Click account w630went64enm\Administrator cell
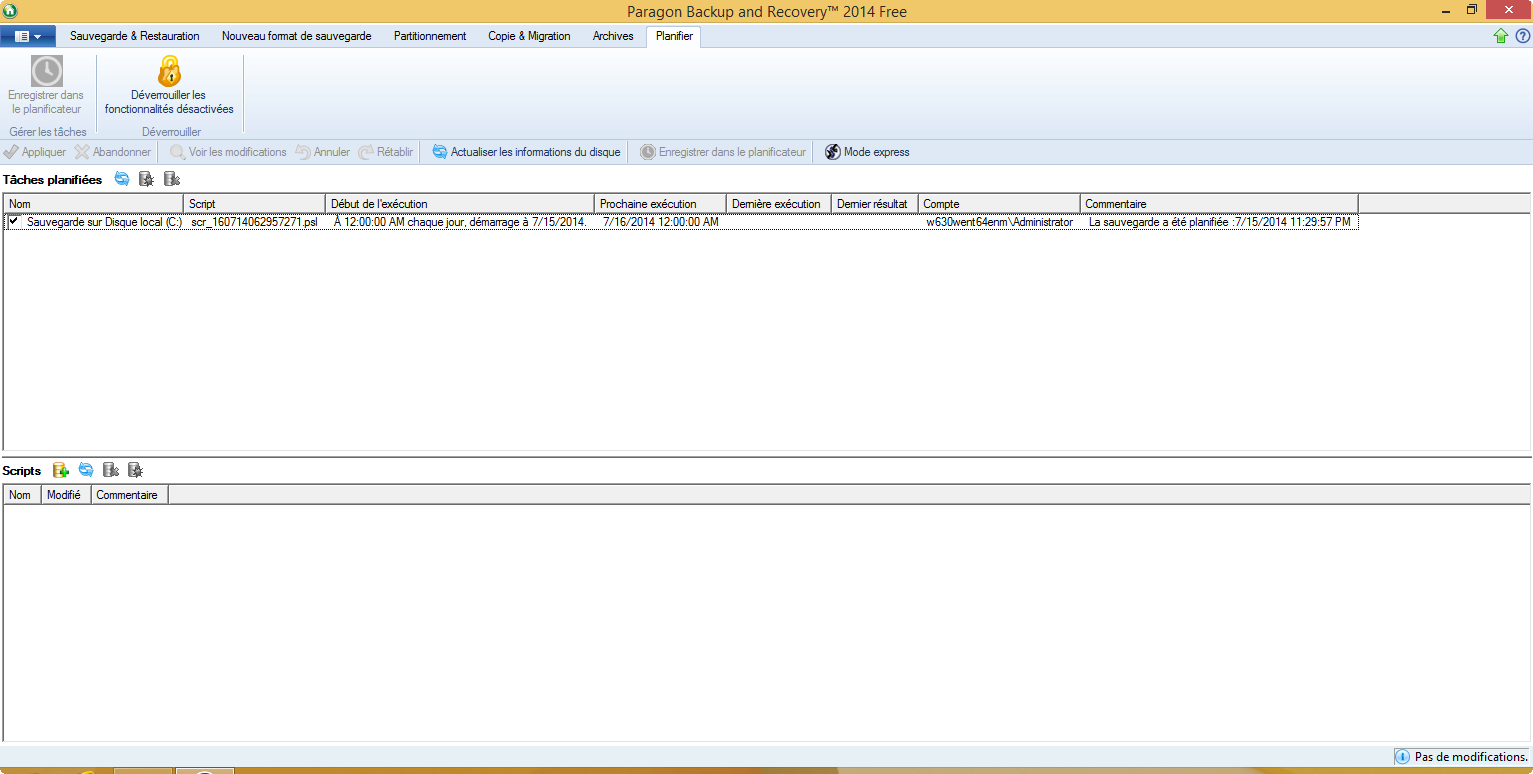The width and height of the screenshot is (1533, 774). pyautogui.click(x=999, y=222)
